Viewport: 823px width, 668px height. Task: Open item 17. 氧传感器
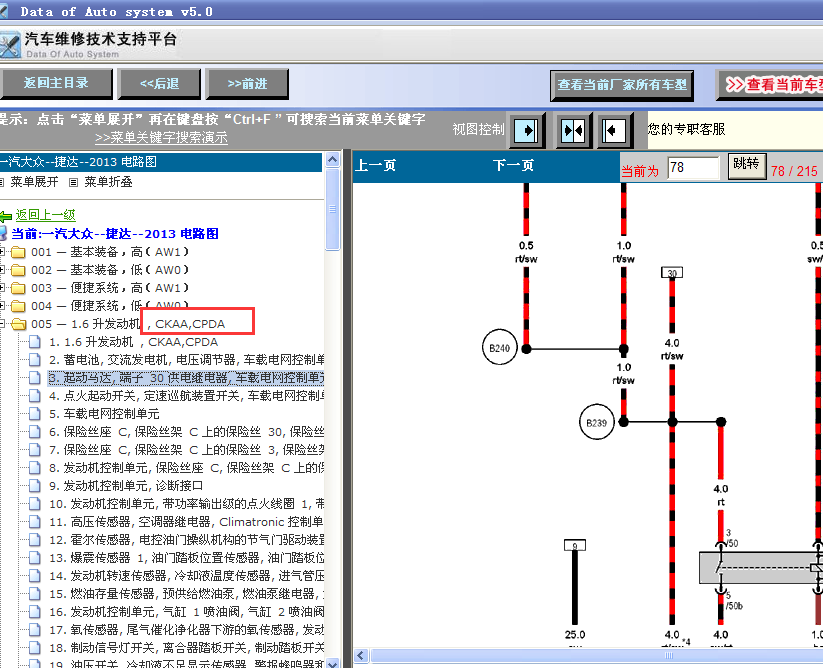(x=186, y=630)
